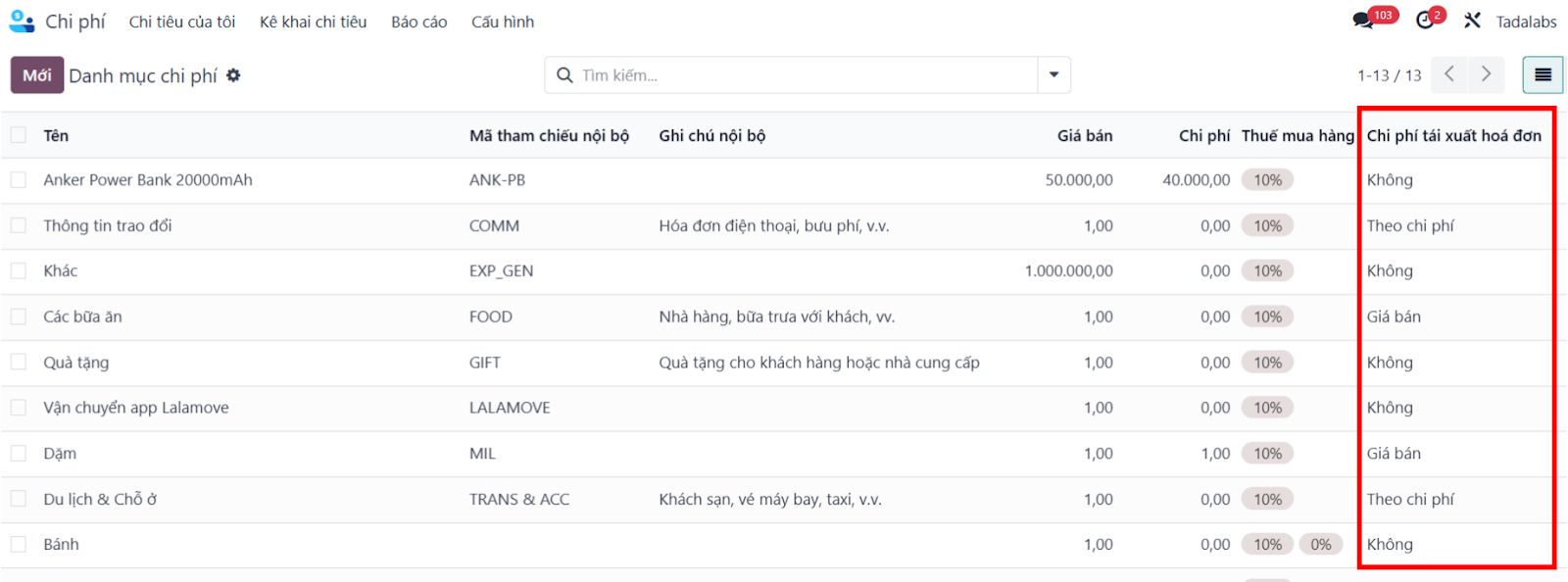
Task: Open the Báo cáo menu
Action: coord(419,22)
